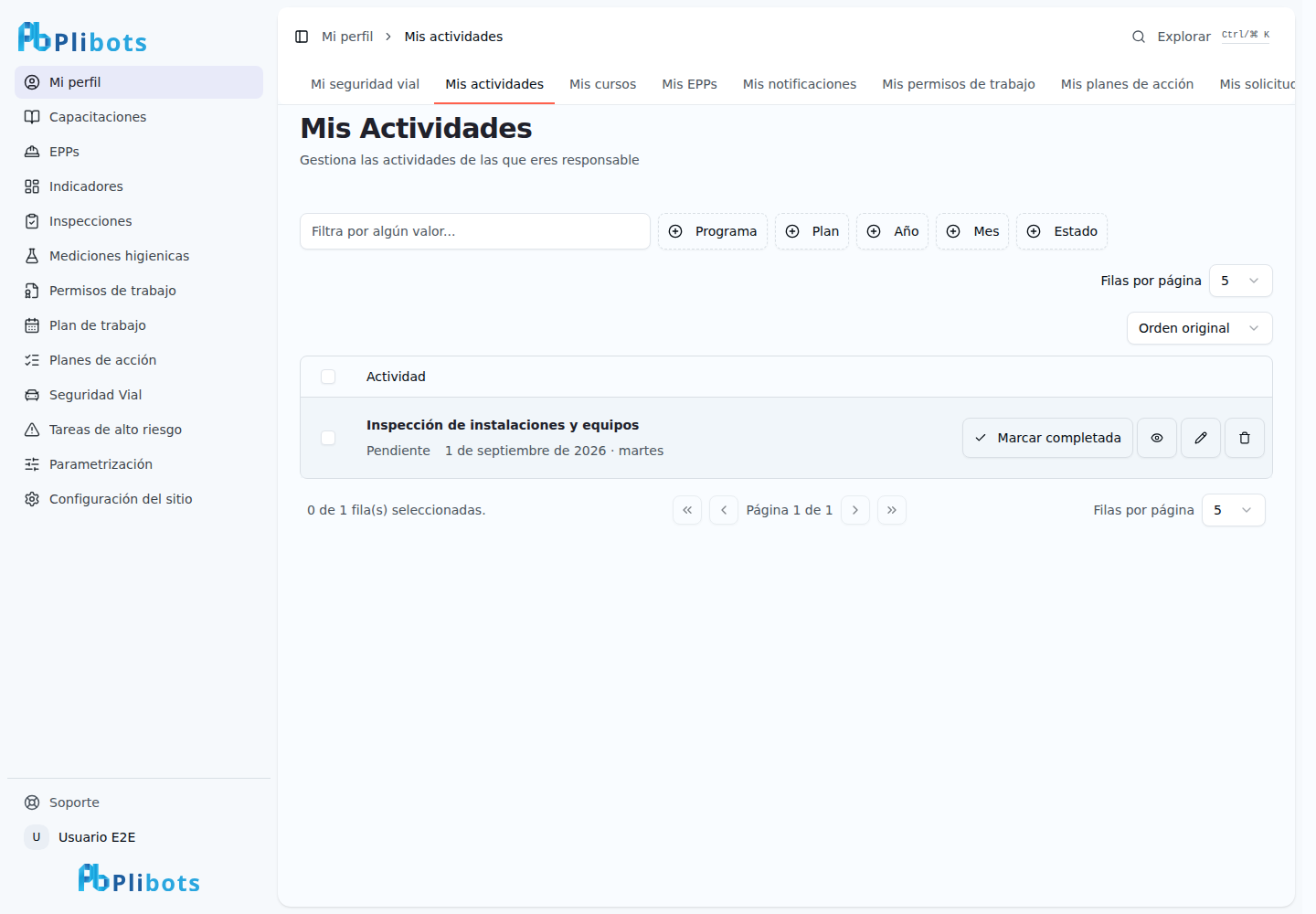Open Tareas de alto riesgo warning icon
The image size is (1316, 914).
(x=32, y=430)
